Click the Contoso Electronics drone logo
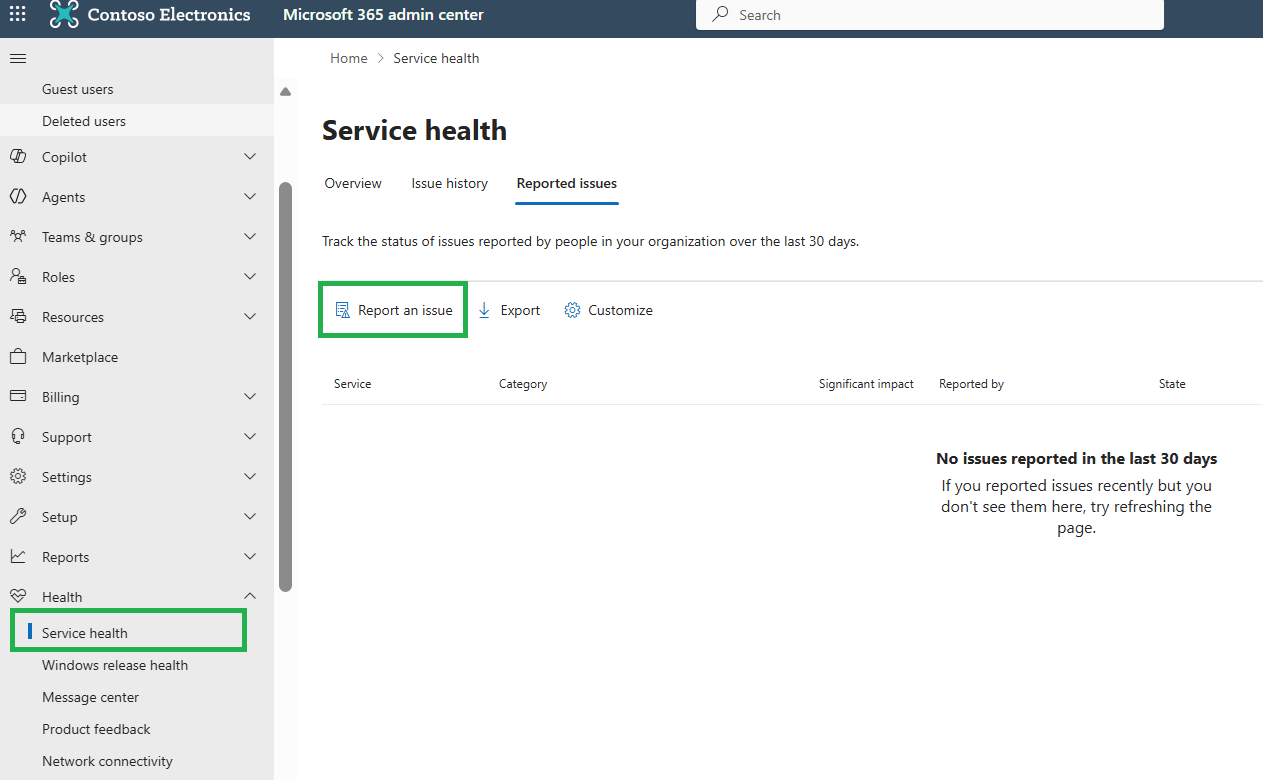The width and height of the screenshot is (1263, 780). point(64,15)
